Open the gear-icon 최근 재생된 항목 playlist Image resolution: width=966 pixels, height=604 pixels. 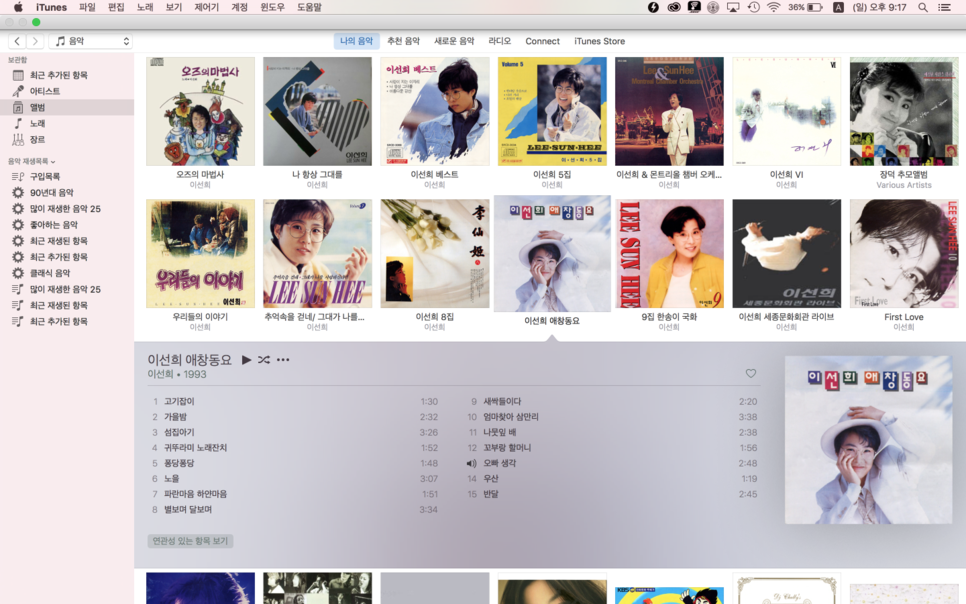67,241
